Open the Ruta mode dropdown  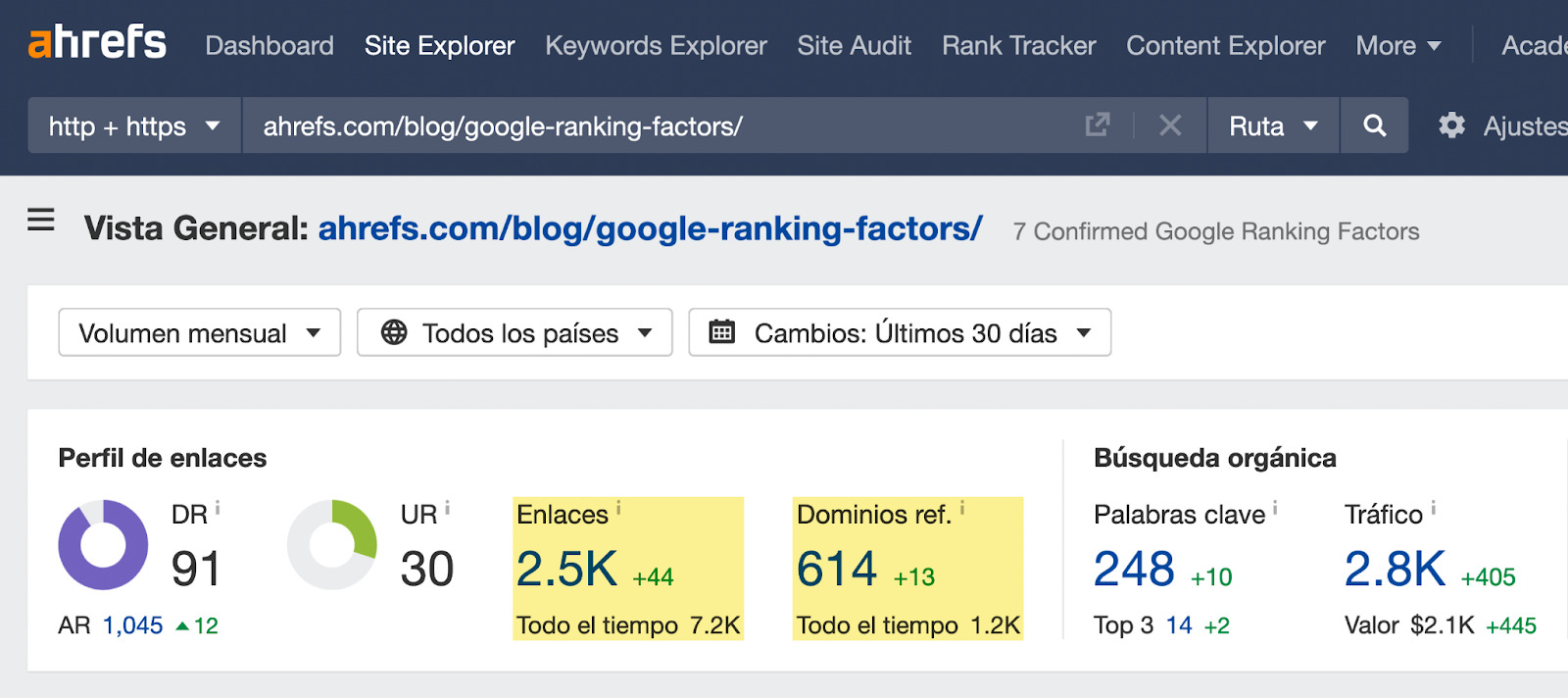point(1273,125)
